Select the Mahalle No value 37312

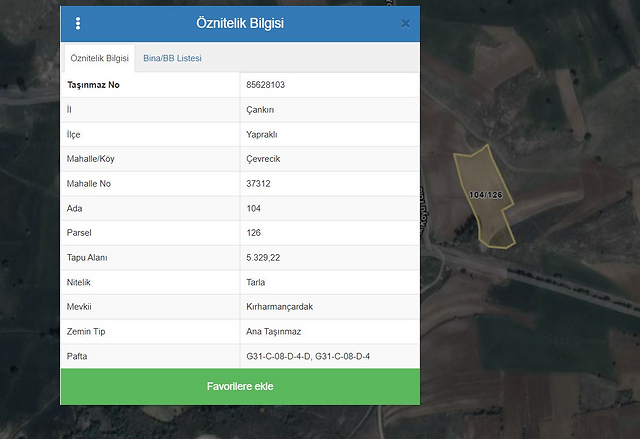(259, 184)
